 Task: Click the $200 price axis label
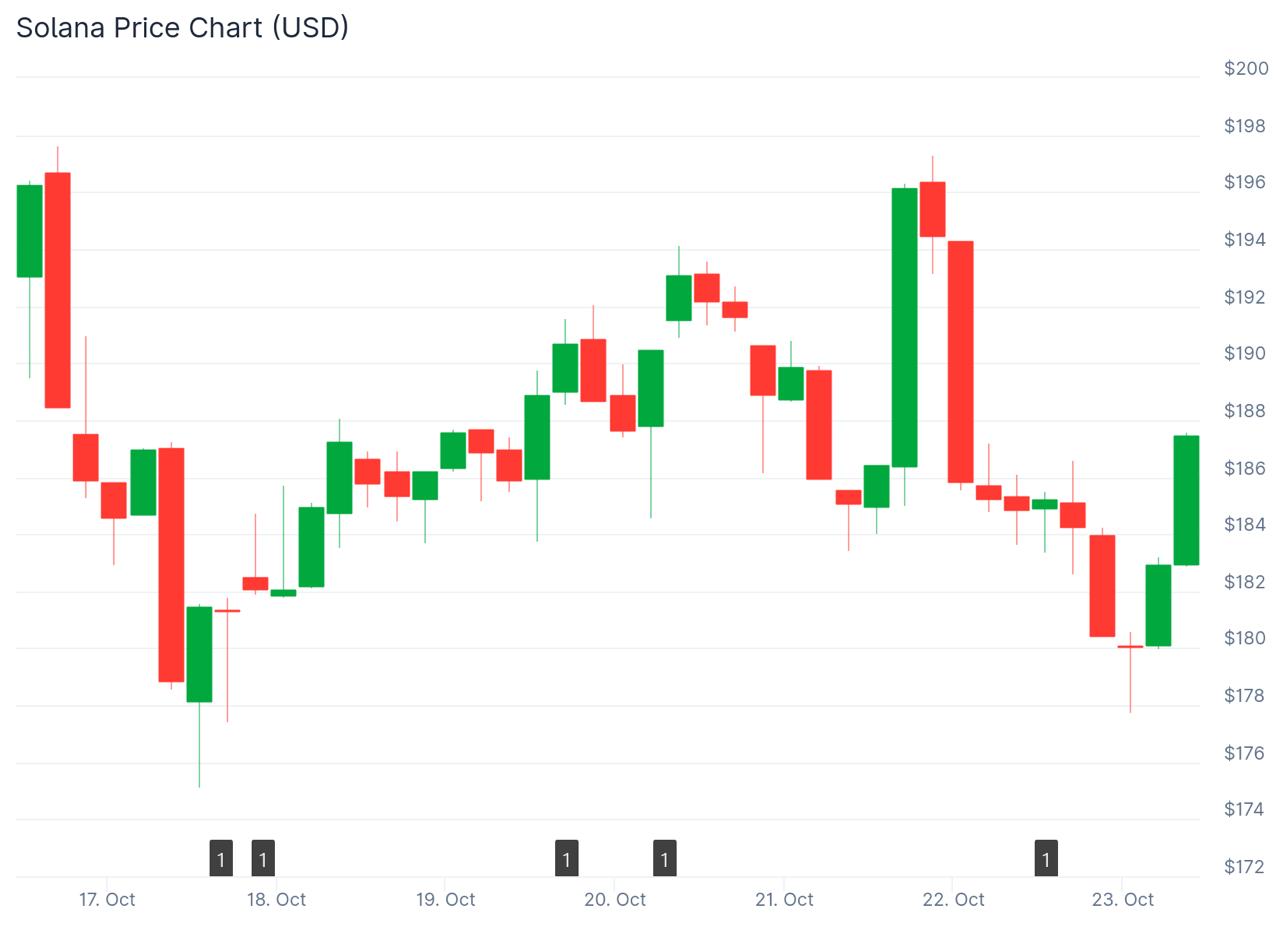[x=1246, y=68]
